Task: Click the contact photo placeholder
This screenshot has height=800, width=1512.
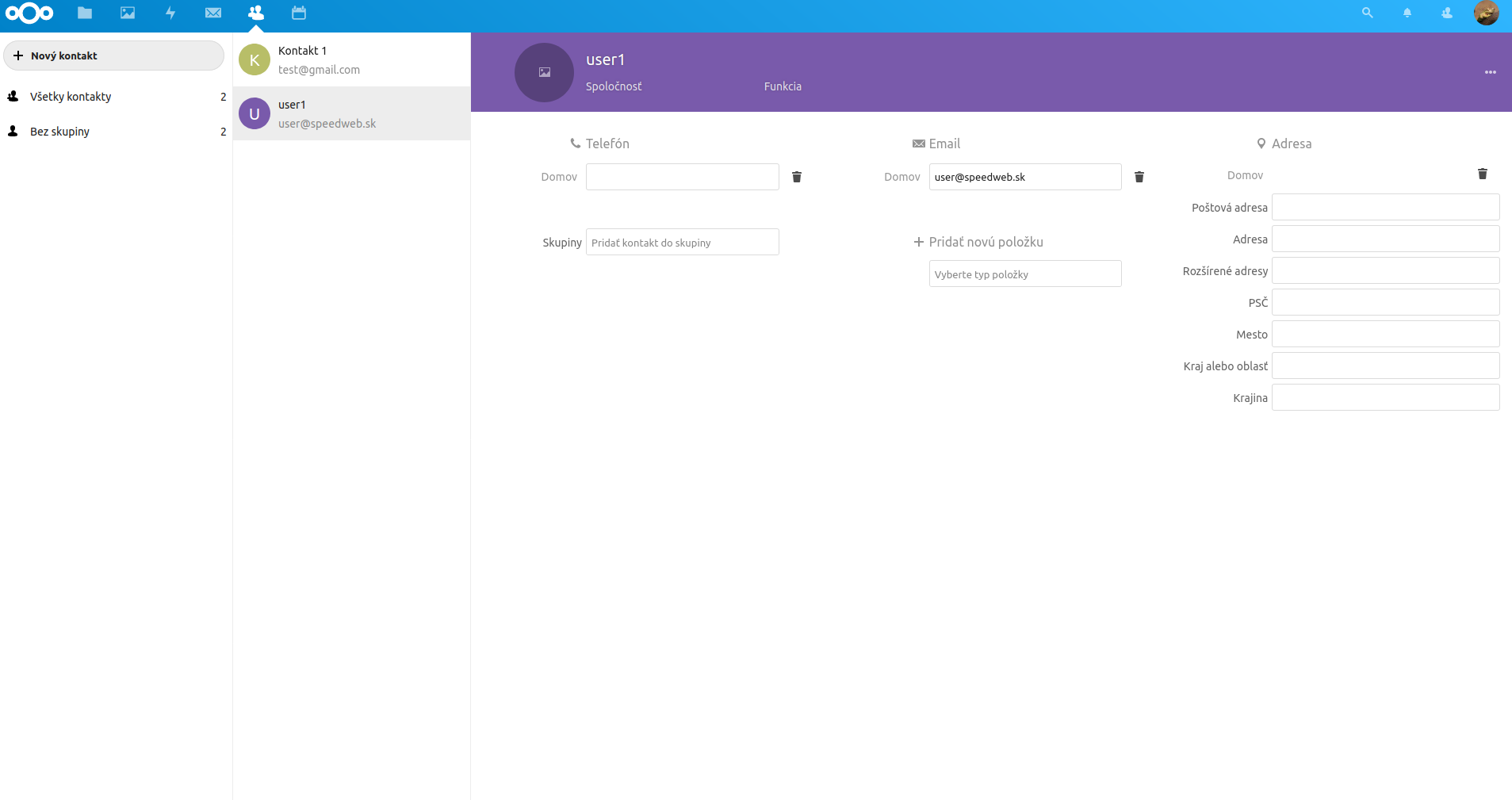Action: [544, 72]
